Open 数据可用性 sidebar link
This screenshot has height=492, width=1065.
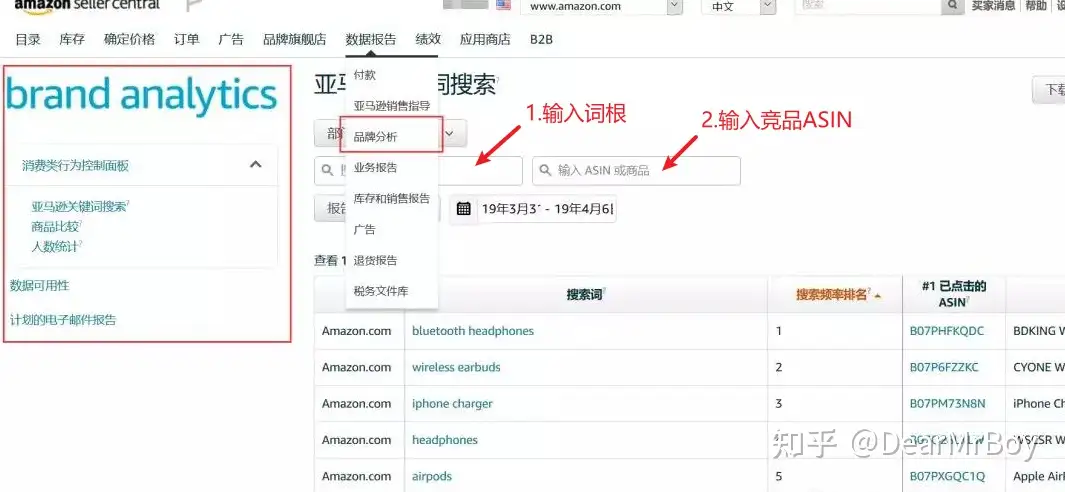coord(39,285)
